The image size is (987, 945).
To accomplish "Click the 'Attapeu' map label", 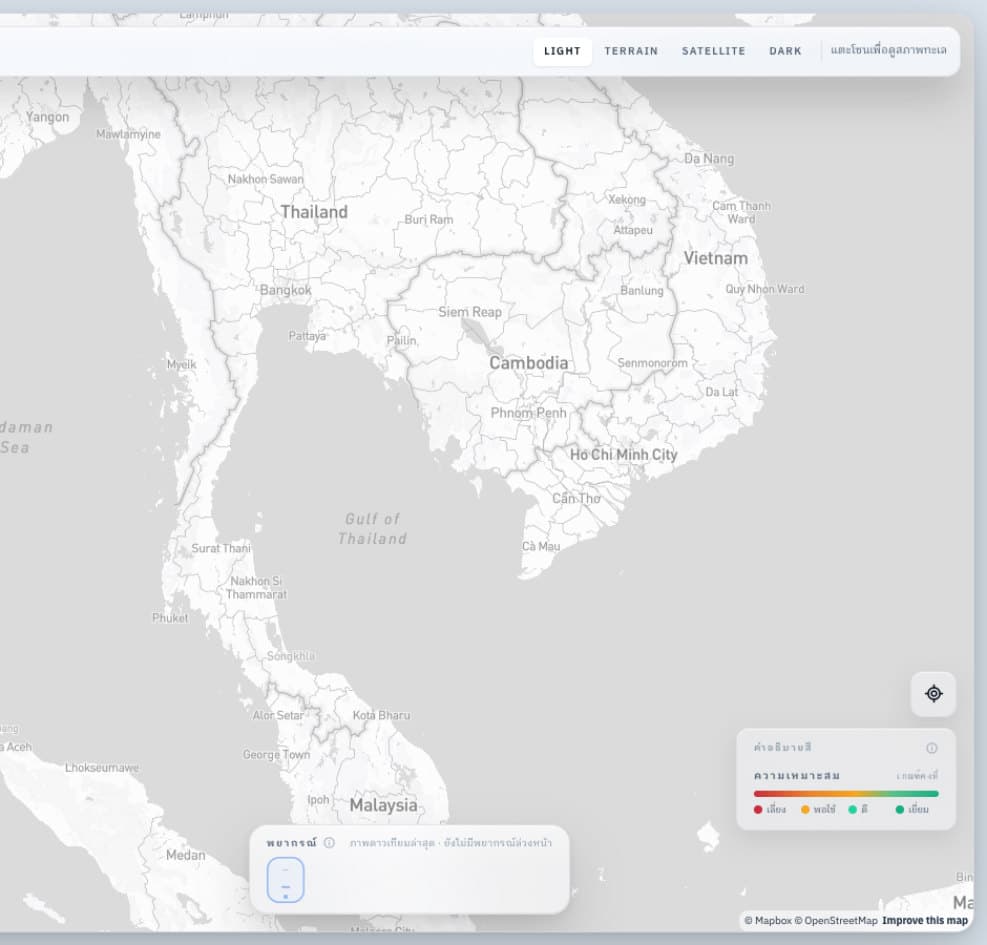I will 633,230.
